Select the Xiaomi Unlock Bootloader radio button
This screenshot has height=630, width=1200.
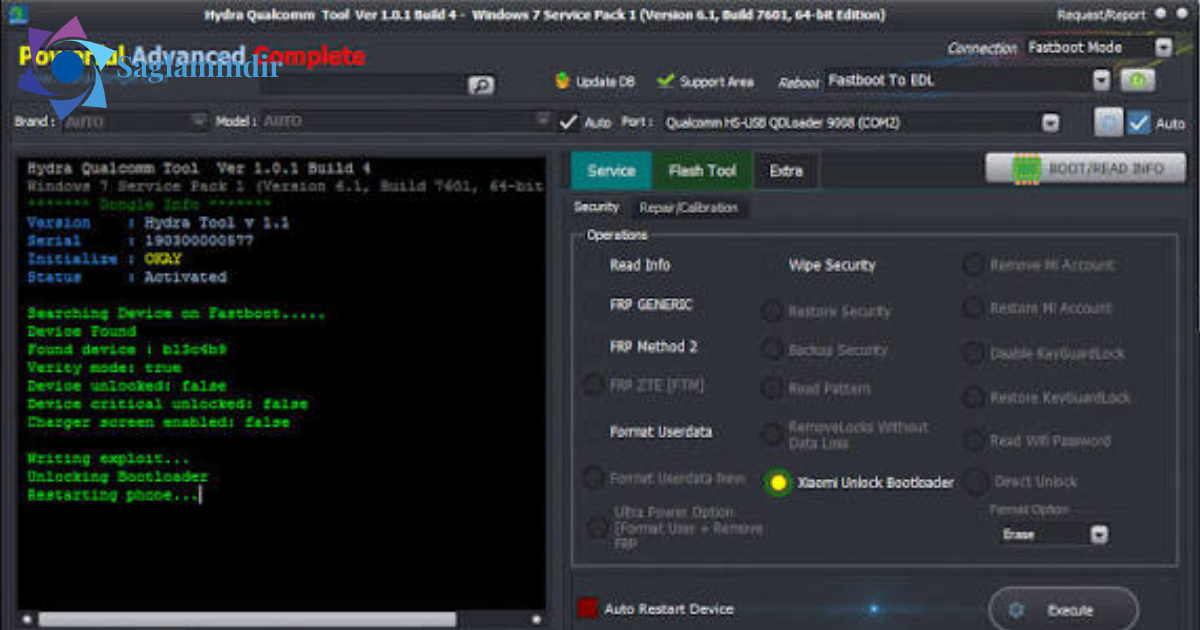coord(778,482)
